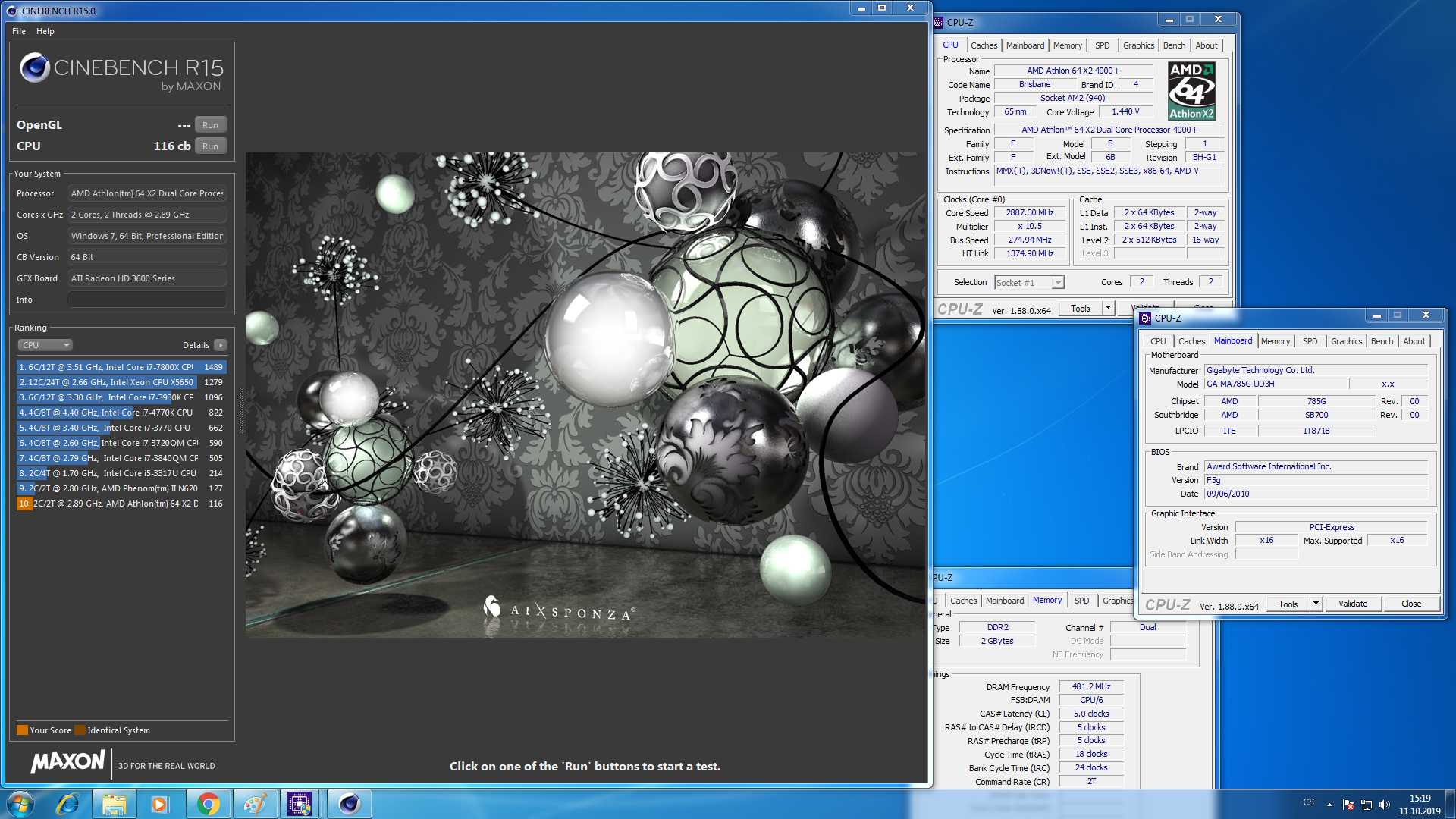The image size is (1456, 819).
Task: Open About tab in Mainboard CPU-Z window
Action: (1414, 341)
